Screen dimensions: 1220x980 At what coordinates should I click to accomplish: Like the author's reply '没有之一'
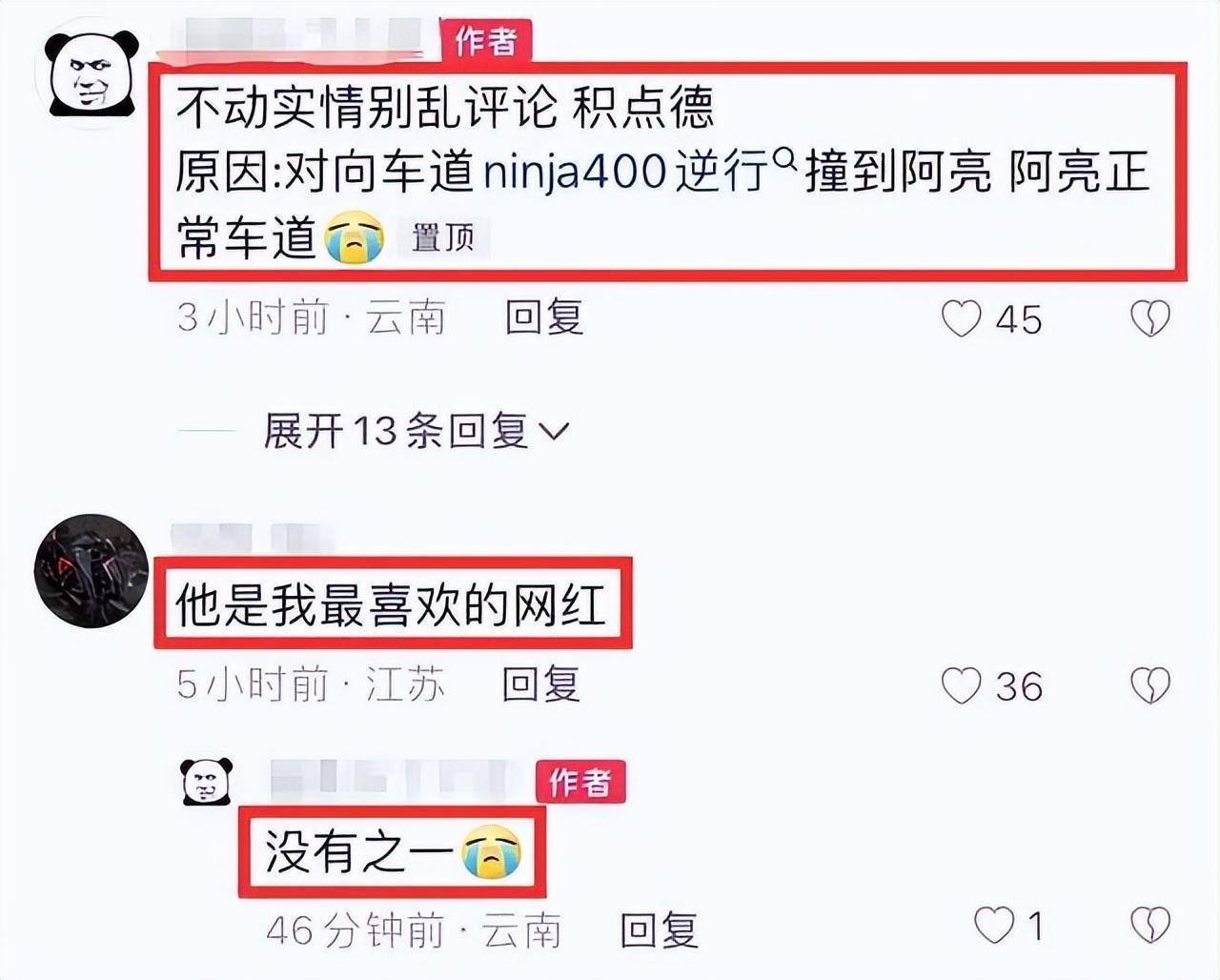[994, 925]
